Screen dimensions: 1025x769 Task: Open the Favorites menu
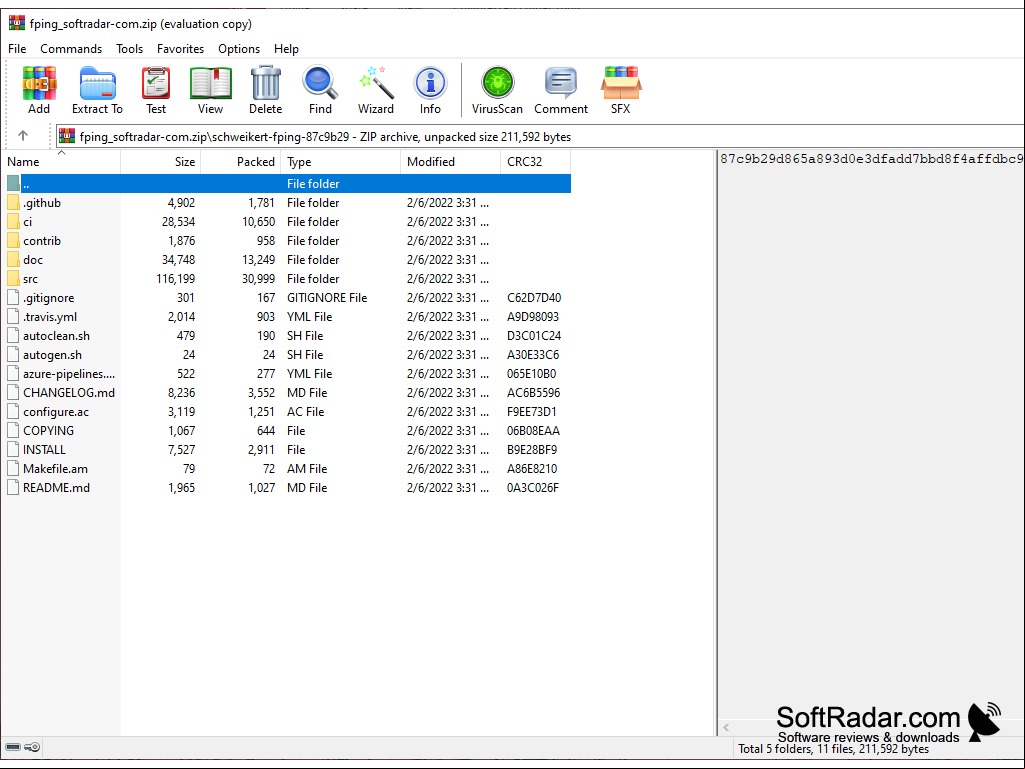coord(180,49)
